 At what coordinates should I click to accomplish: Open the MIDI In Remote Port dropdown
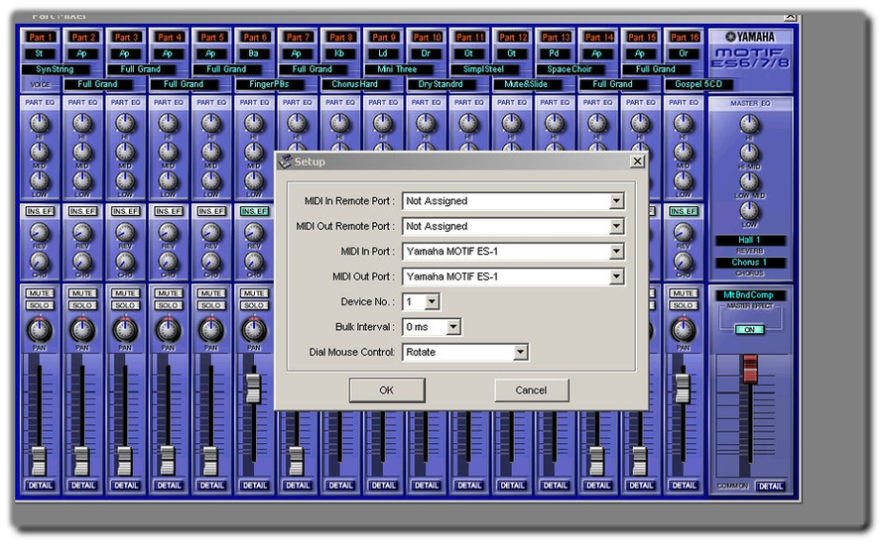click(x=617, y=201)
